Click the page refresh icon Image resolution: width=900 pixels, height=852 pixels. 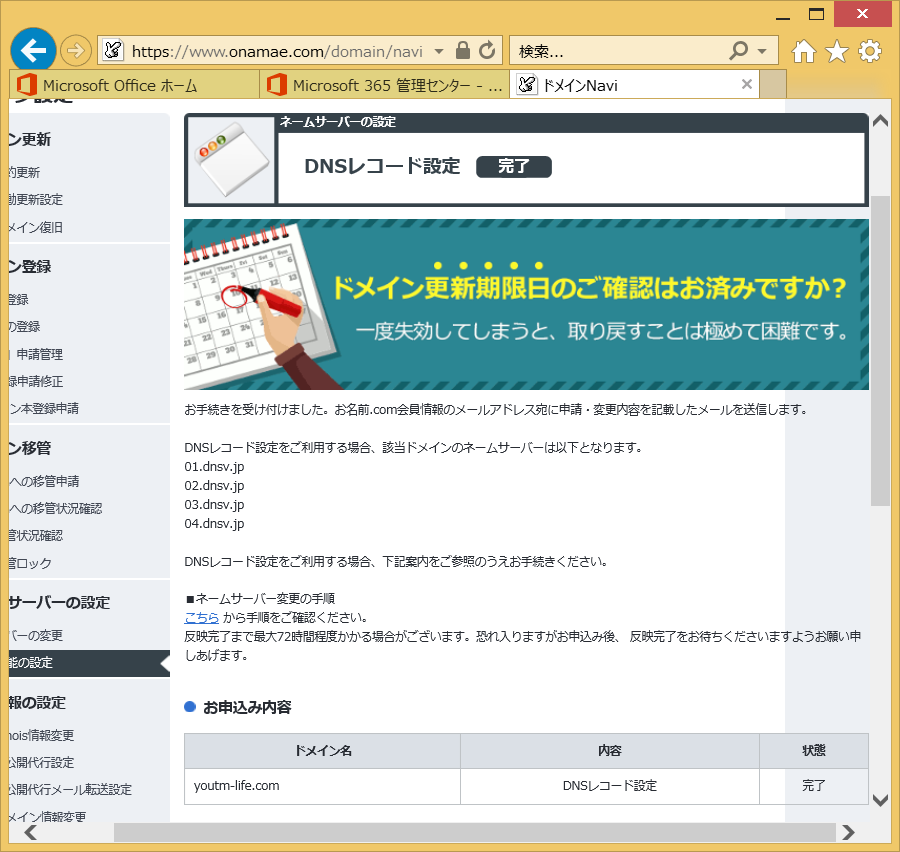coord(487,51)
